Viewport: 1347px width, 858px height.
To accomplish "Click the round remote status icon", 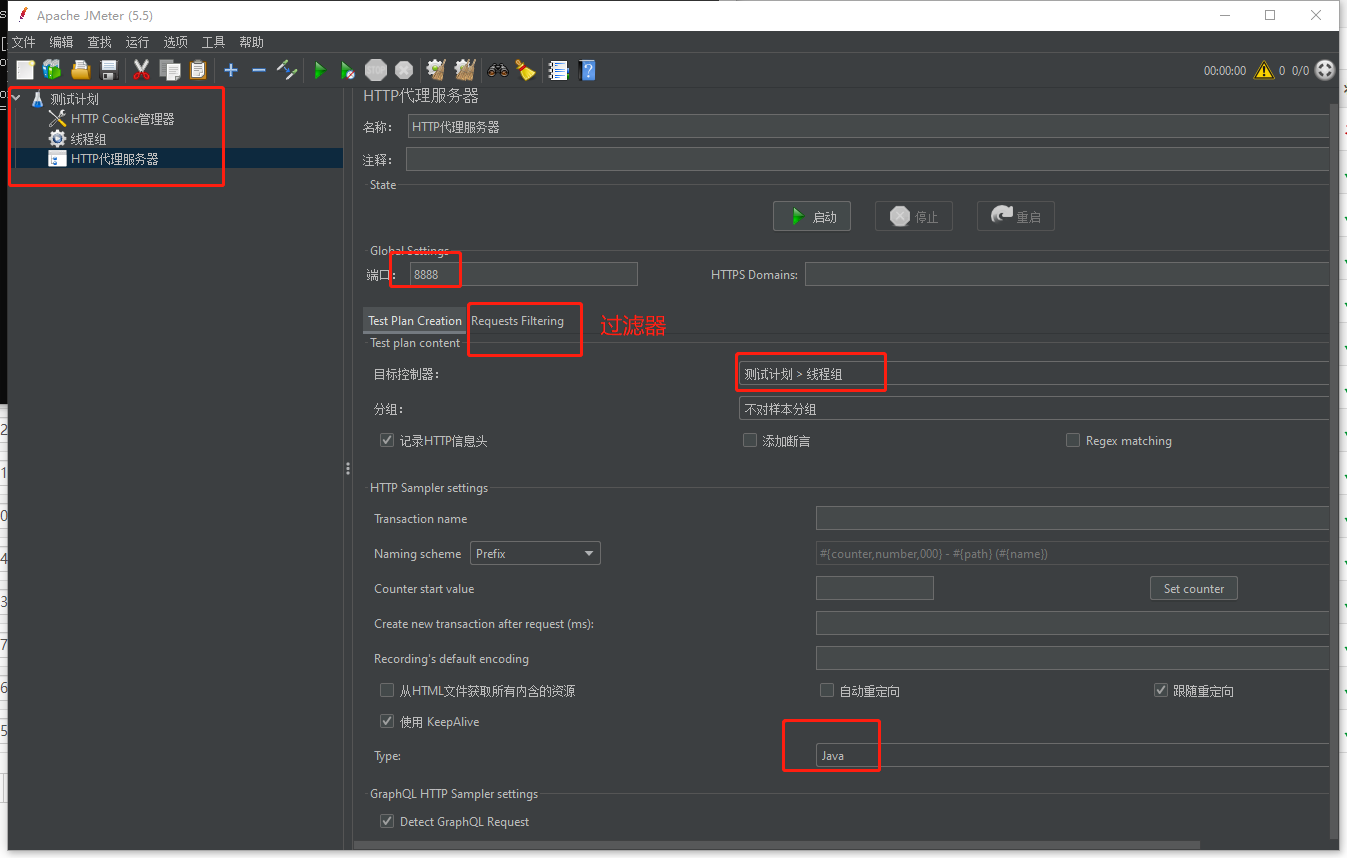I will [1325, 70].
